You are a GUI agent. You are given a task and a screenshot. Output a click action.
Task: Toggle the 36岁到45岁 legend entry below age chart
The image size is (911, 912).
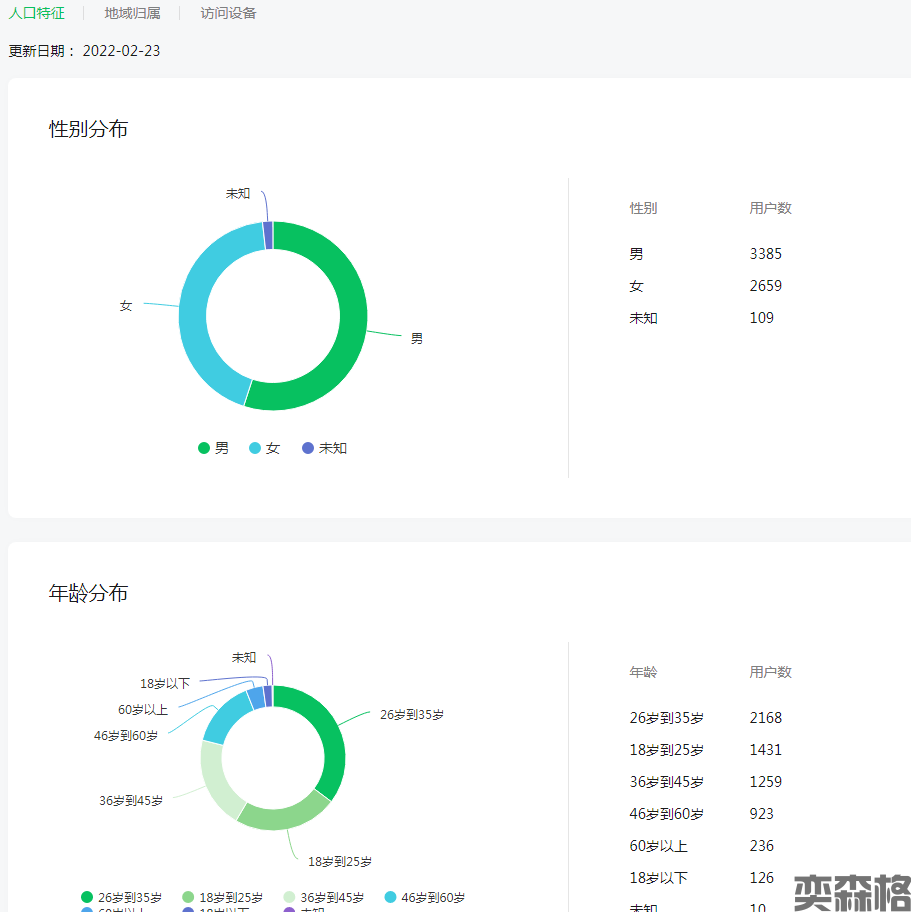point(323,898)
